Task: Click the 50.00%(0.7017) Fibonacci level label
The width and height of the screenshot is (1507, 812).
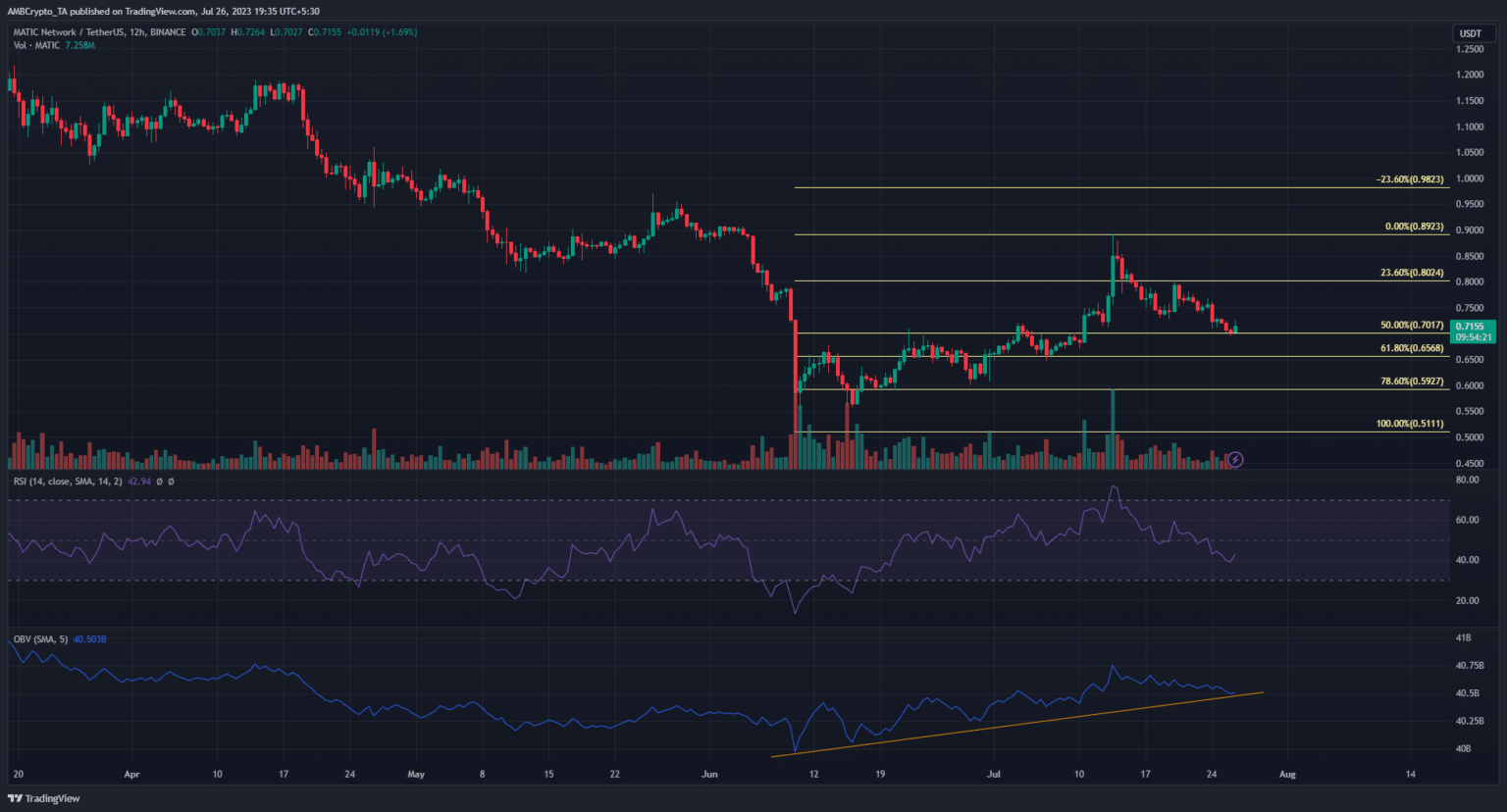Action: point(1411,325)
